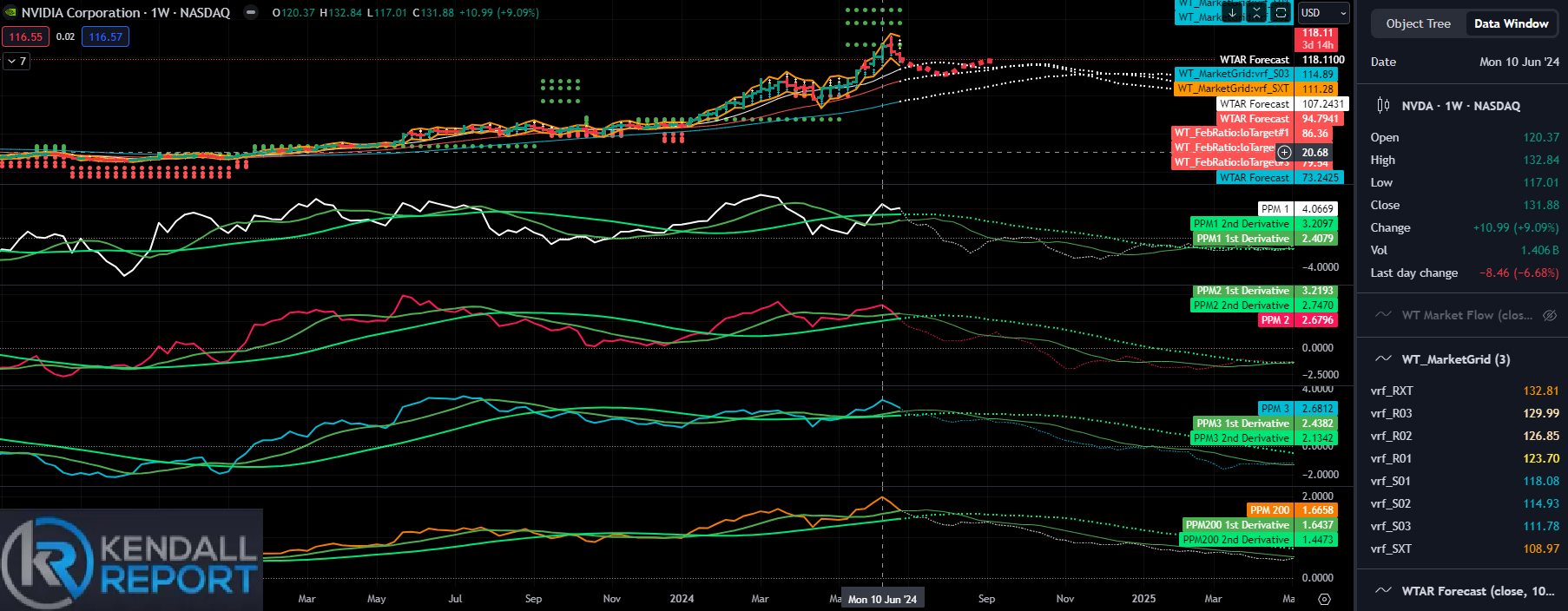Click the vrf_S02 row value 114.93
This screenshot has height=611, width=1568.
click(x=1541, y=503)
